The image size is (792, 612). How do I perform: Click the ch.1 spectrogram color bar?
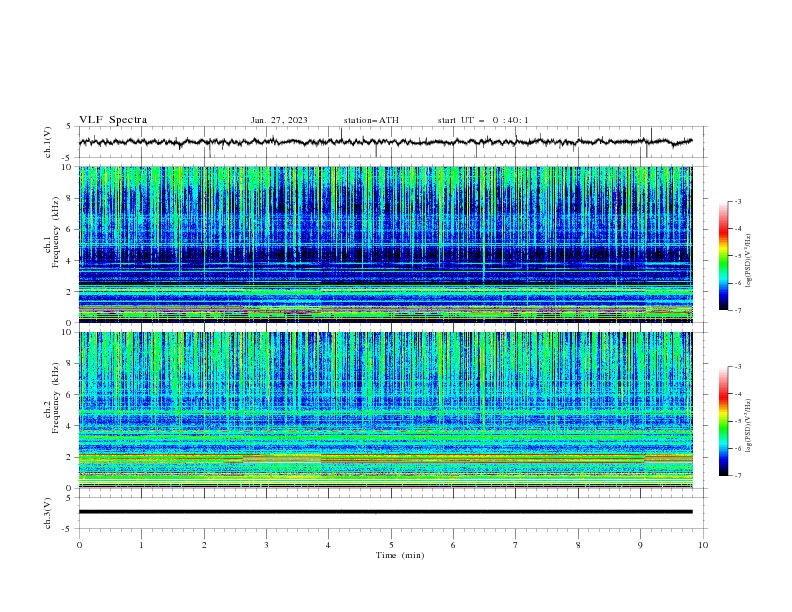click(x=723, y=256)
